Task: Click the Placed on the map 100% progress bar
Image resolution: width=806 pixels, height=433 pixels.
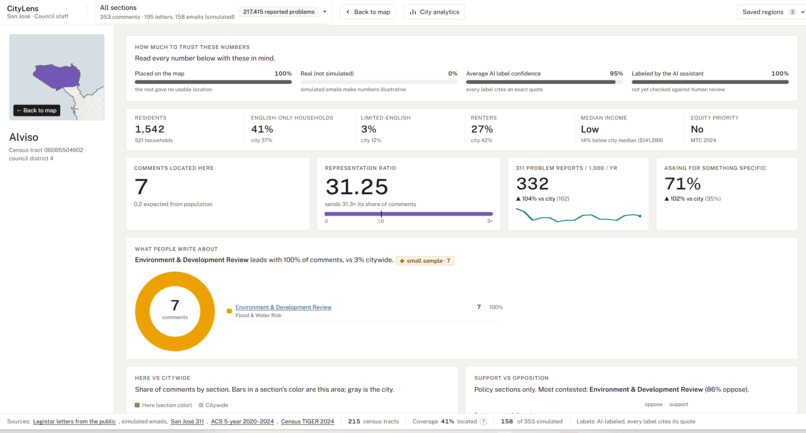Action: coord(213,82)
